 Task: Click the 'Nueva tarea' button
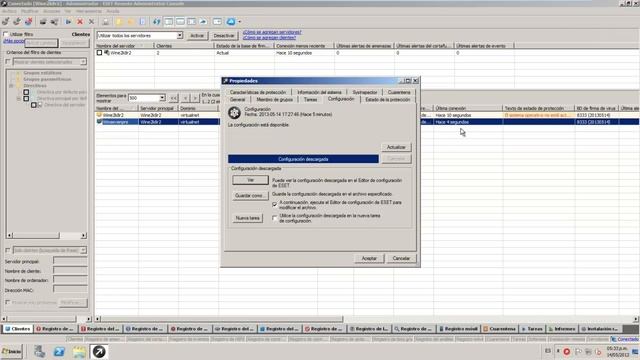click(x=248, y=218)
